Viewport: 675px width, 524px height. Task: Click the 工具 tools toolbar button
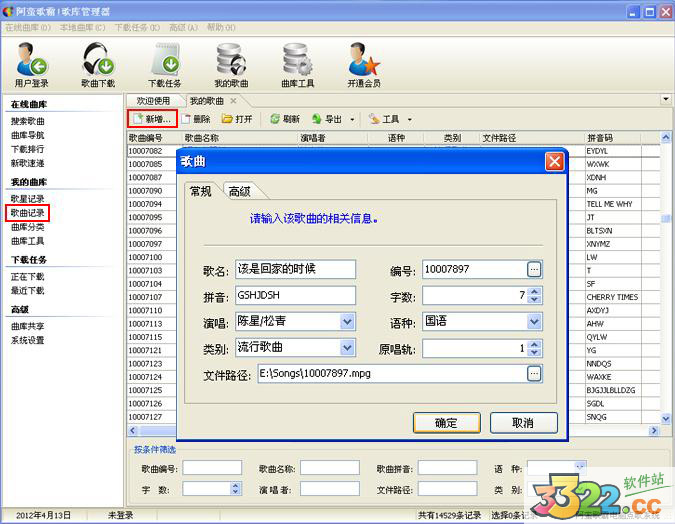(x=384, y=119)
